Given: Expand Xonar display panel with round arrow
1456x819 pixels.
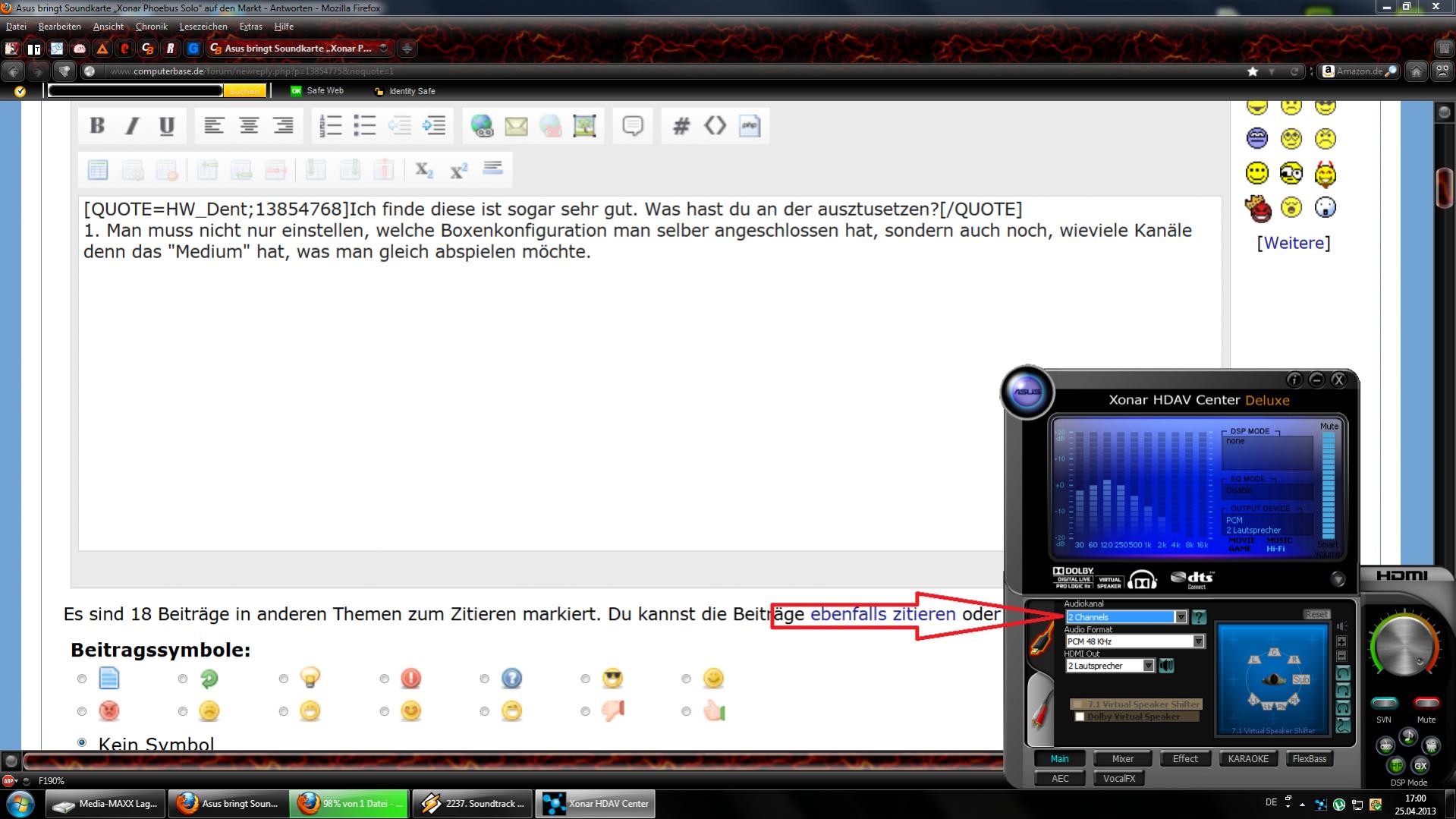Looking at the screenshot, I should [x=1338, y=579].
